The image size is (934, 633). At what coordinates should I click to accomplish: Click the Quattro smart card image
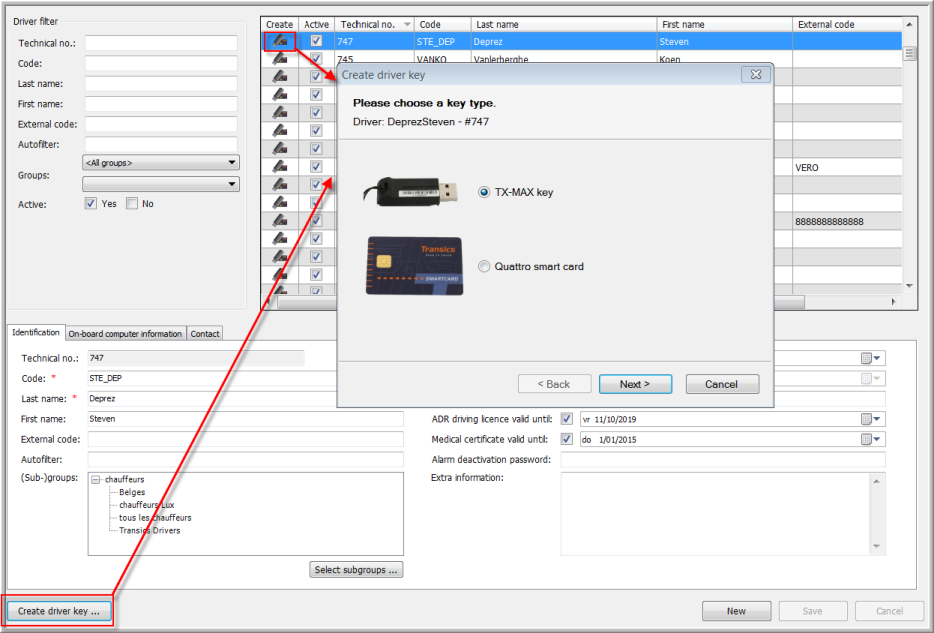coord(414,266)
